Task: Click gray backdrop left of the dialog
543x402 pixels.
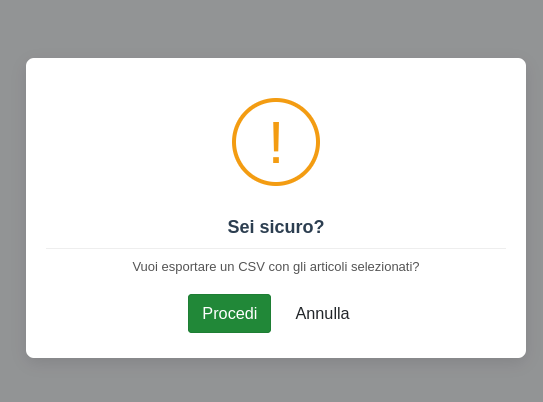Action: tap(12, 208)
